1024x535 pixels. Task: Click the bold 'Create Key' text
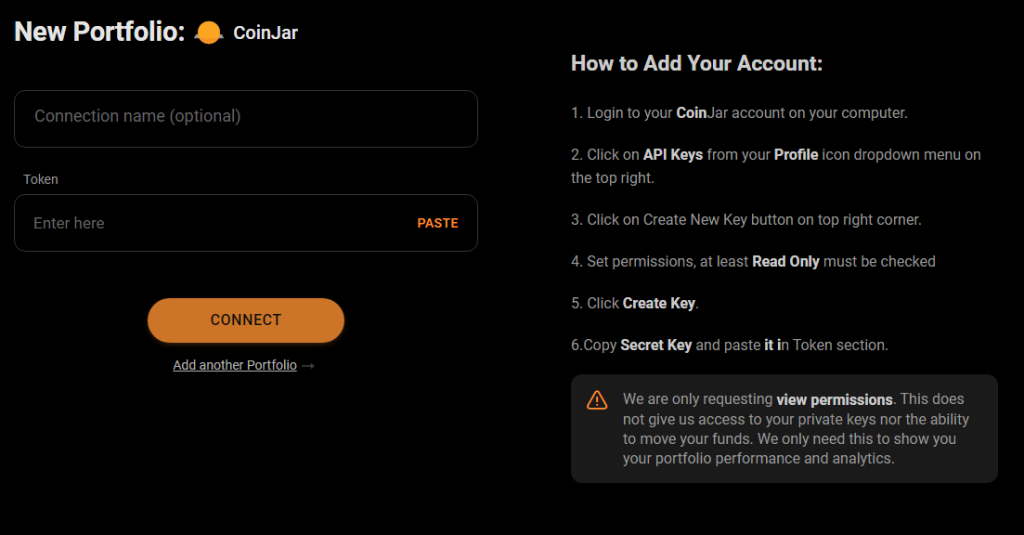click(x=658, y=303)
